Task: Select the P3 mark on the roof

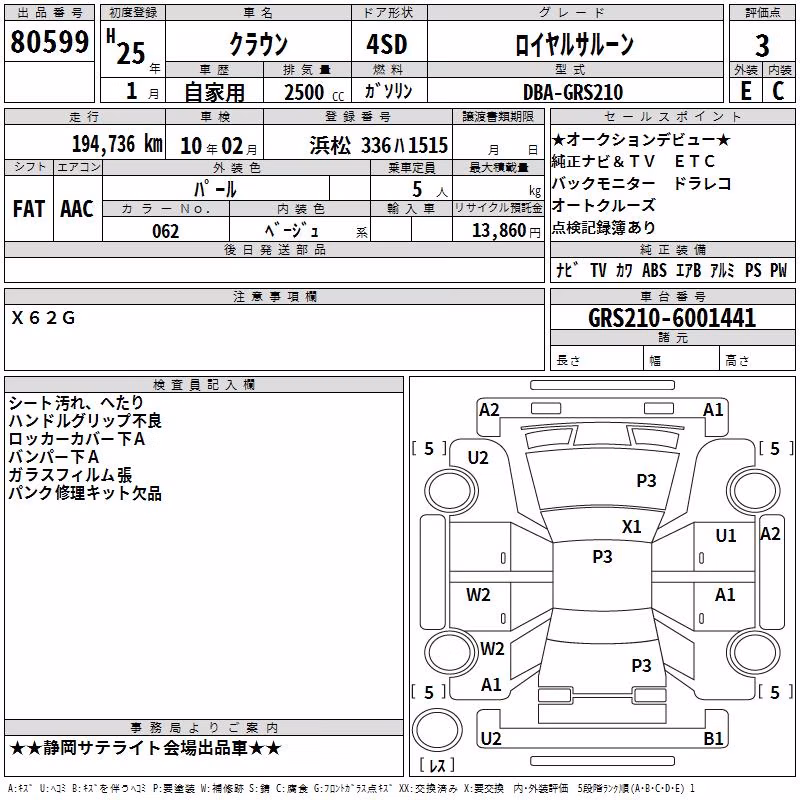Action: click(x=602, y=557)
